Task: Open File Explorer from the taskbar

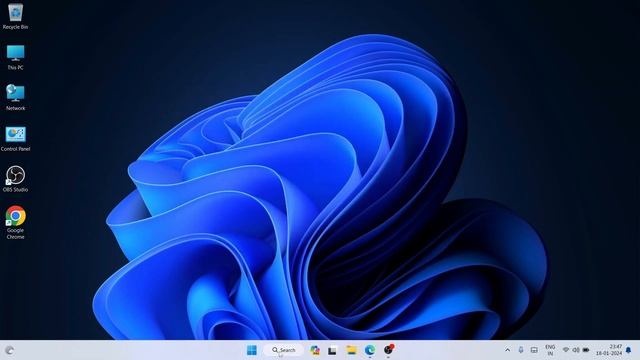Action: pyautogui.click(x=351, y=350)
